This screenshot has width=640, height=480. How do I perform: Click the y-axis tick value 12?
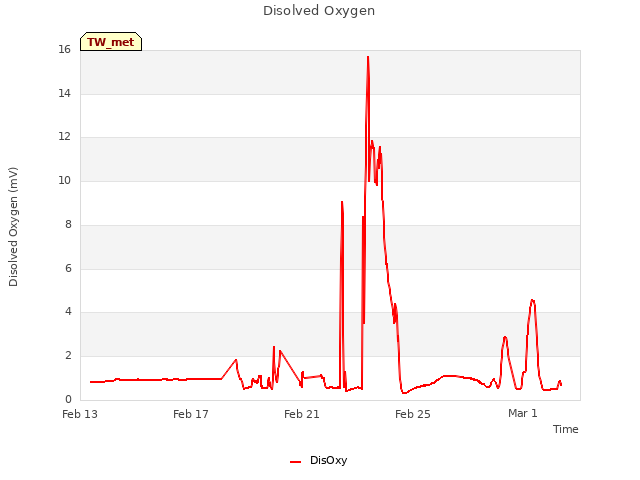pos(64,137)
